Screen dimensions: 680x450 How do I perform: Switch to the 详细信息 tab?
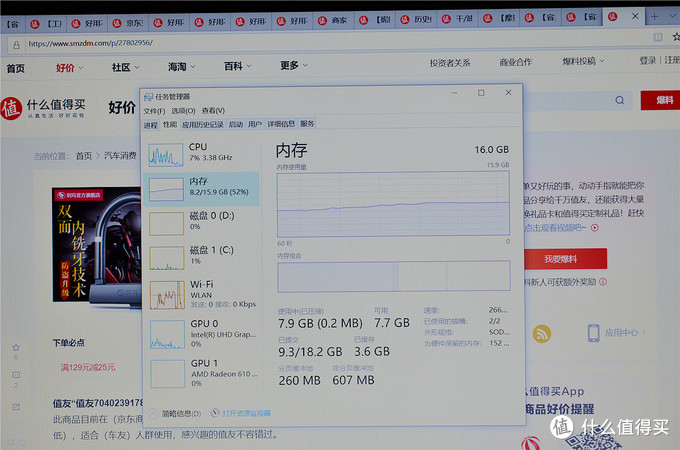[x=281, y=124]
